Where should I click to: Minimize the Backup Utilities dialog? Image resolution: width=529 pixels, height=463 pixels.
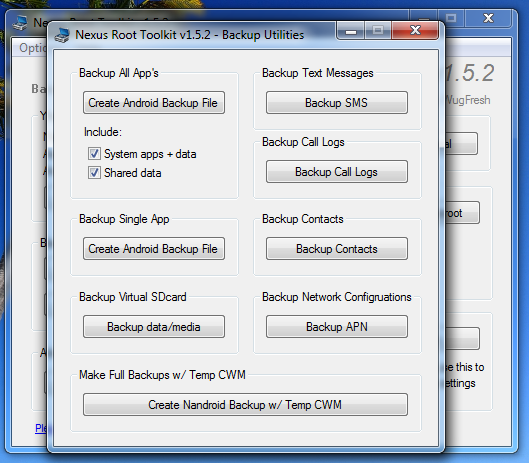coord(351,31)
